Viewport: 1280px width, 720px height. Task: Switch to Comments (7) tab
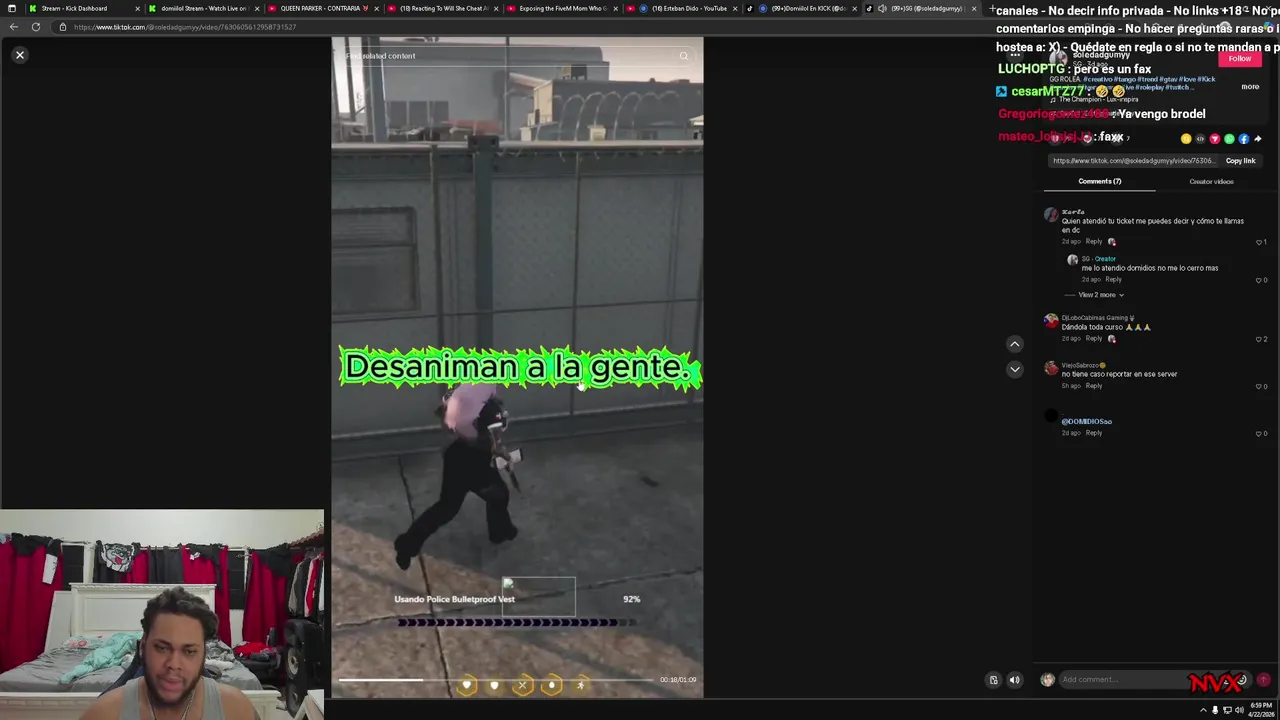click(1099, 182)
